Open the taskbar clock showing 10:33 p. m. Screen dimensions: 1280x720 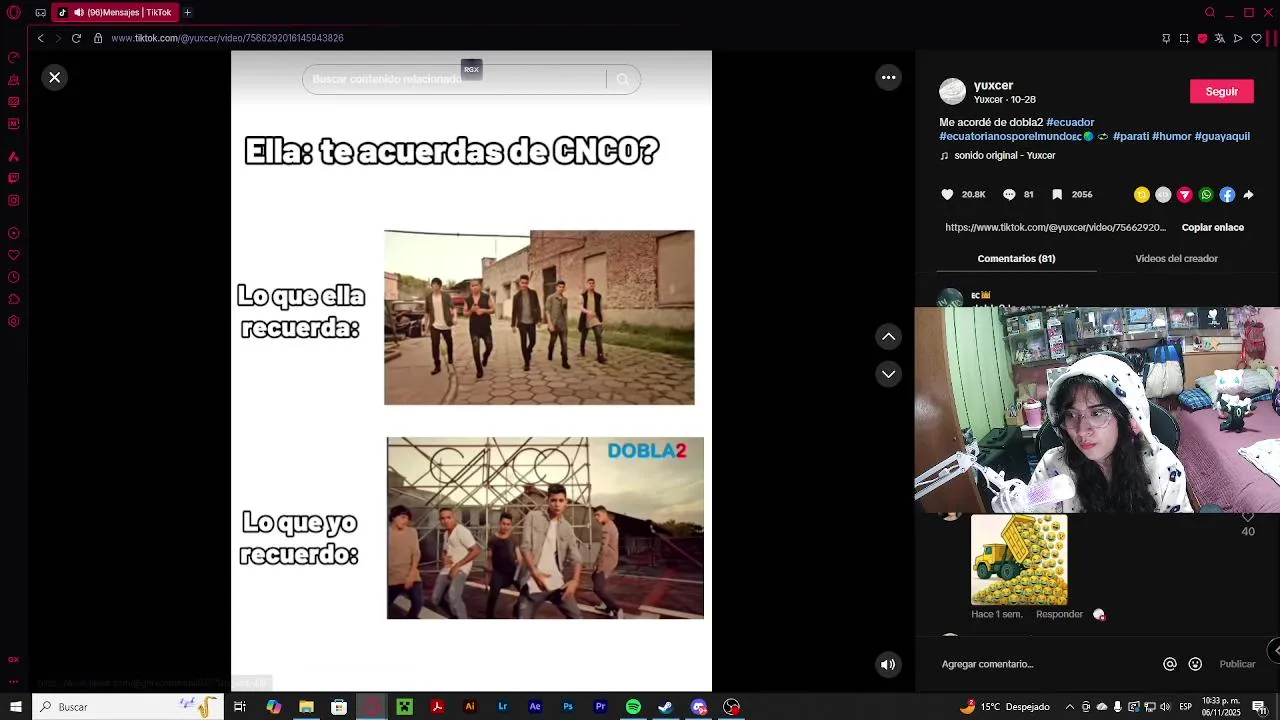tap(1220, 707)
